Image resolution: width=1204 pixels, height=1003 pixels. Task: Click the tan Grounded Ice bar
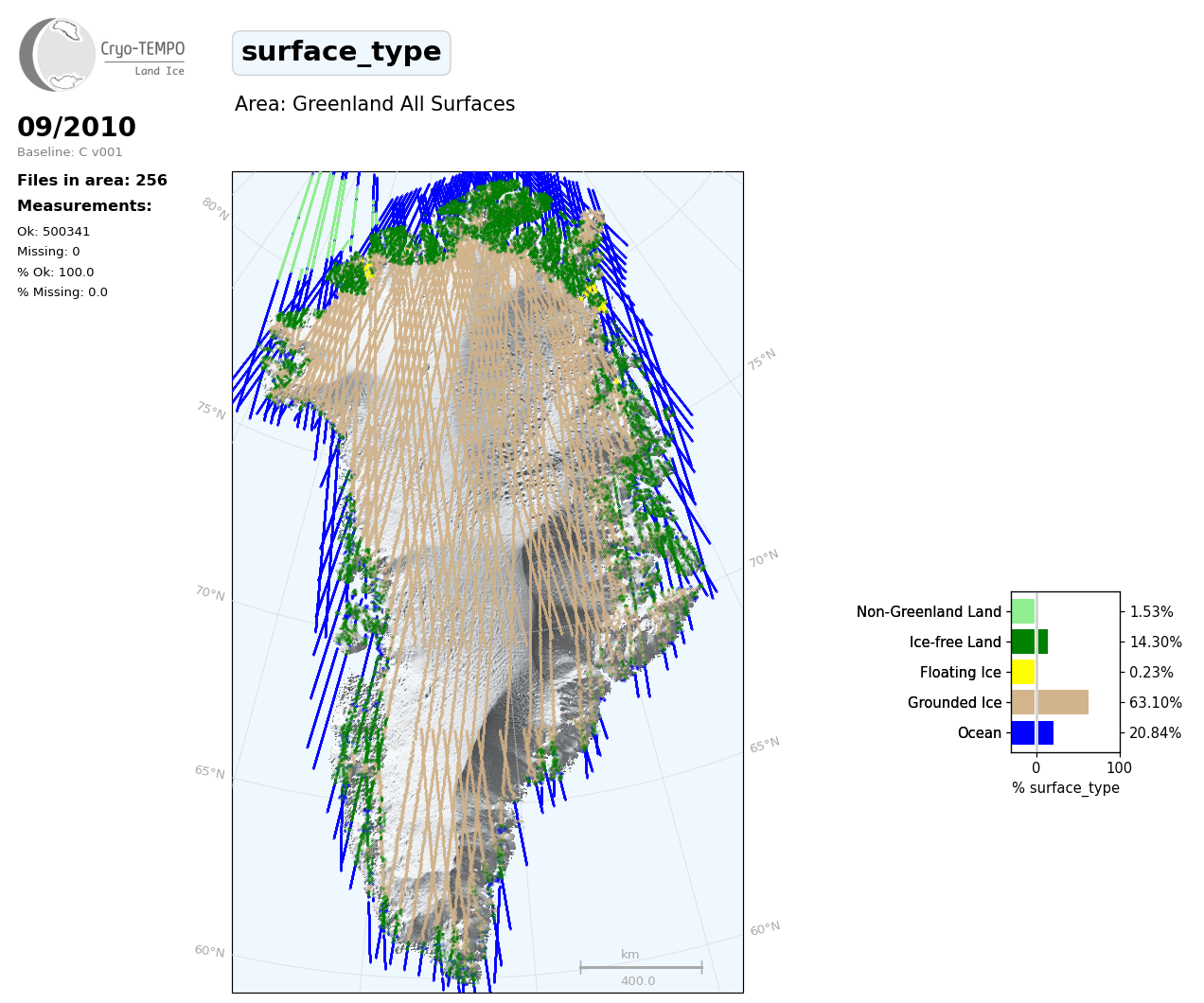pyautogui.click(x=1050, y=702)
